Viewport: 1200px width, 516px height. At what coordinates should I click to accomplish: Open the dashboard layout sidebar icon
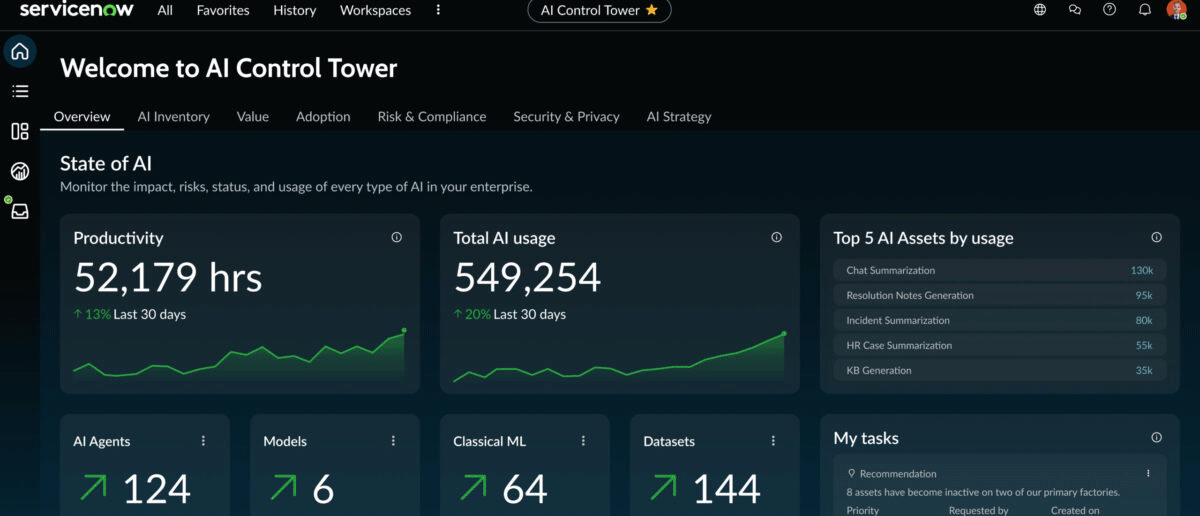[x=20, y=131]
